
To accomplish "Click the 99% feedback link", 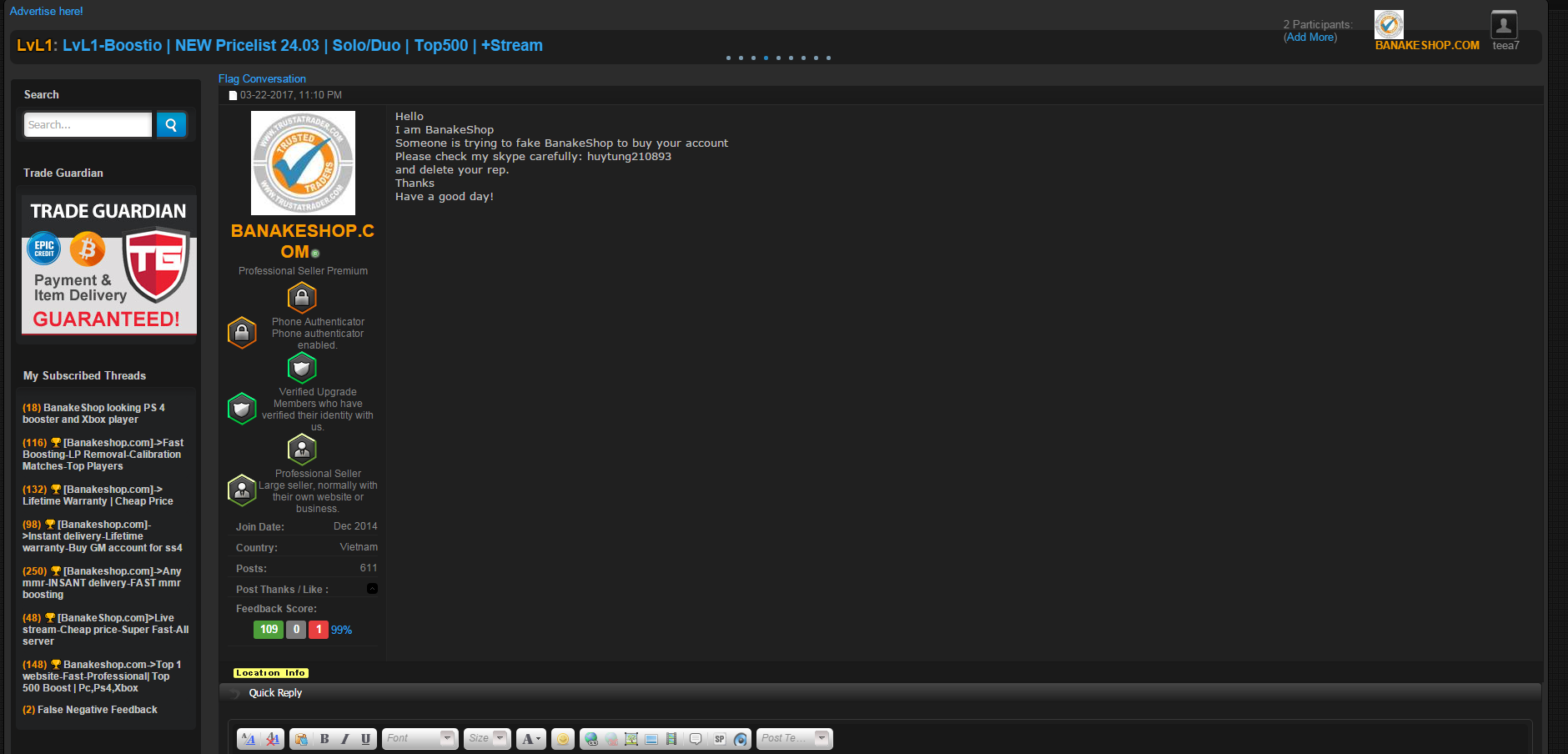I will pyautogui.click(x=341, y=631).
